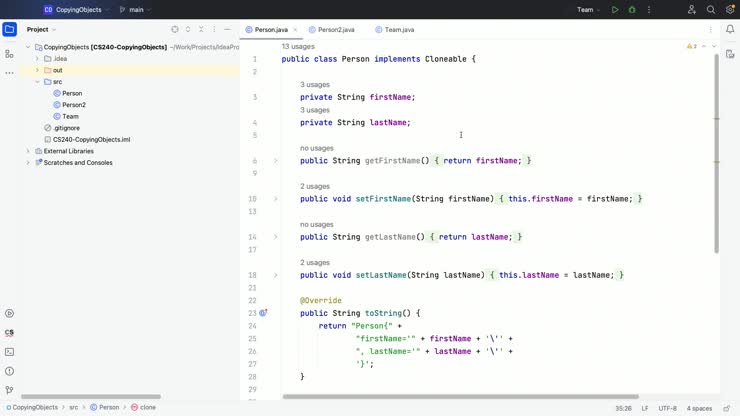Select Team class in project tree
The width and height of the screenshot is (740, 416).
[66, 116]
